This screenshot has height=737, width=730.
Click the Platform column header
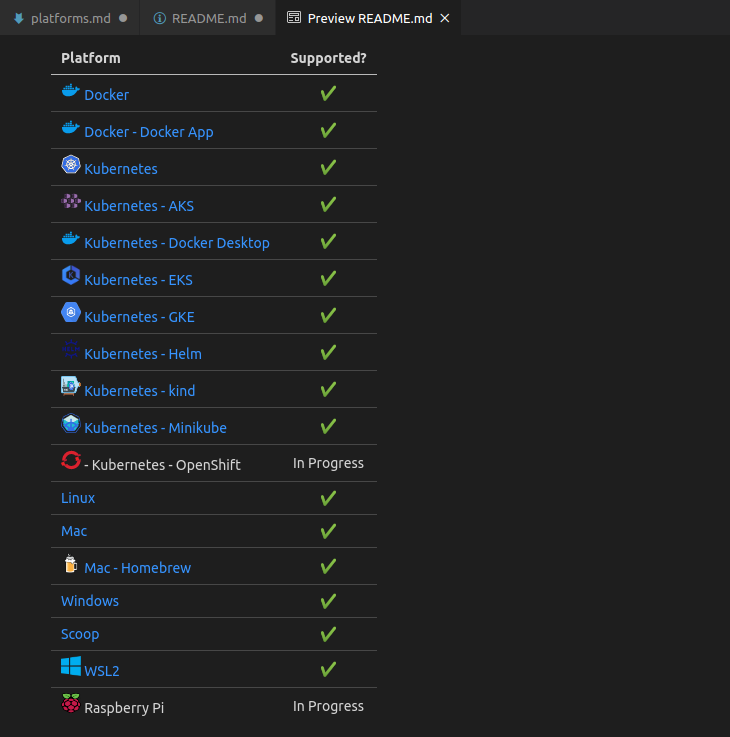click(x=91, y=58)
